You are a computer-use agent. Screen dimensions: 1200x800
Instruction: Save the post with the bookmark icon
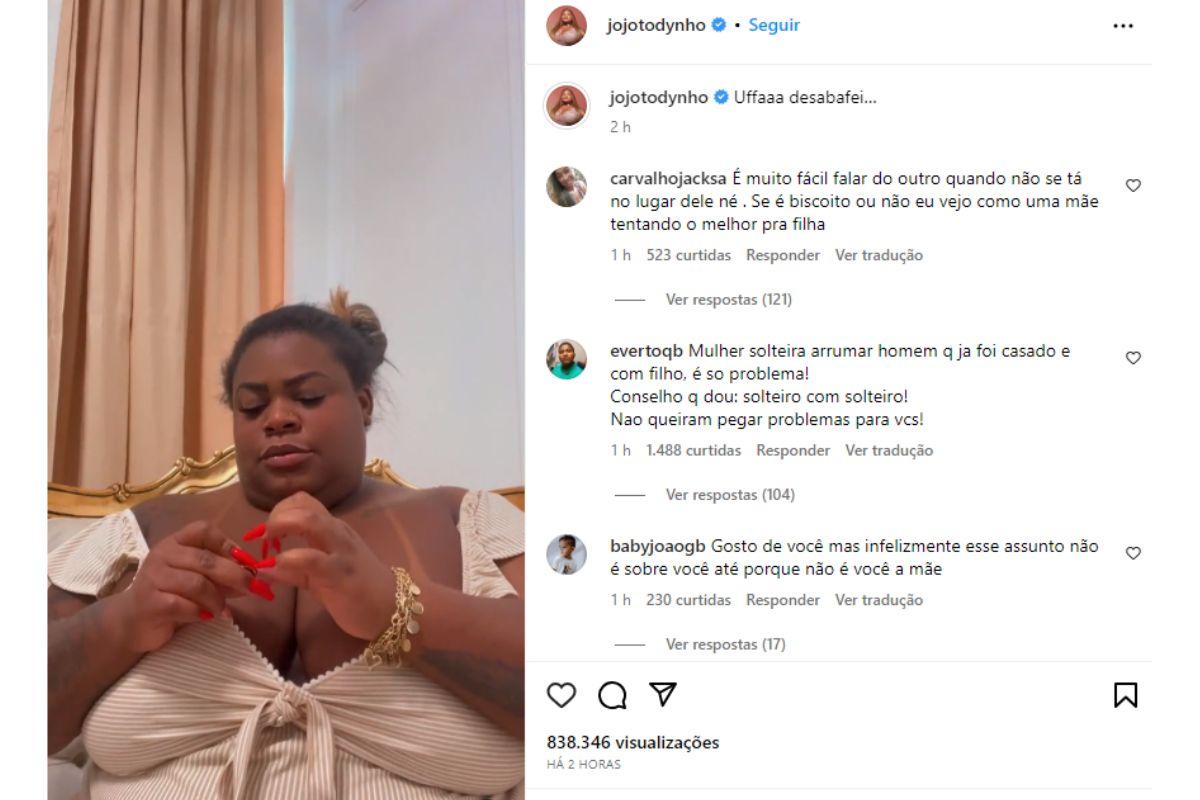click(1125, 695)
